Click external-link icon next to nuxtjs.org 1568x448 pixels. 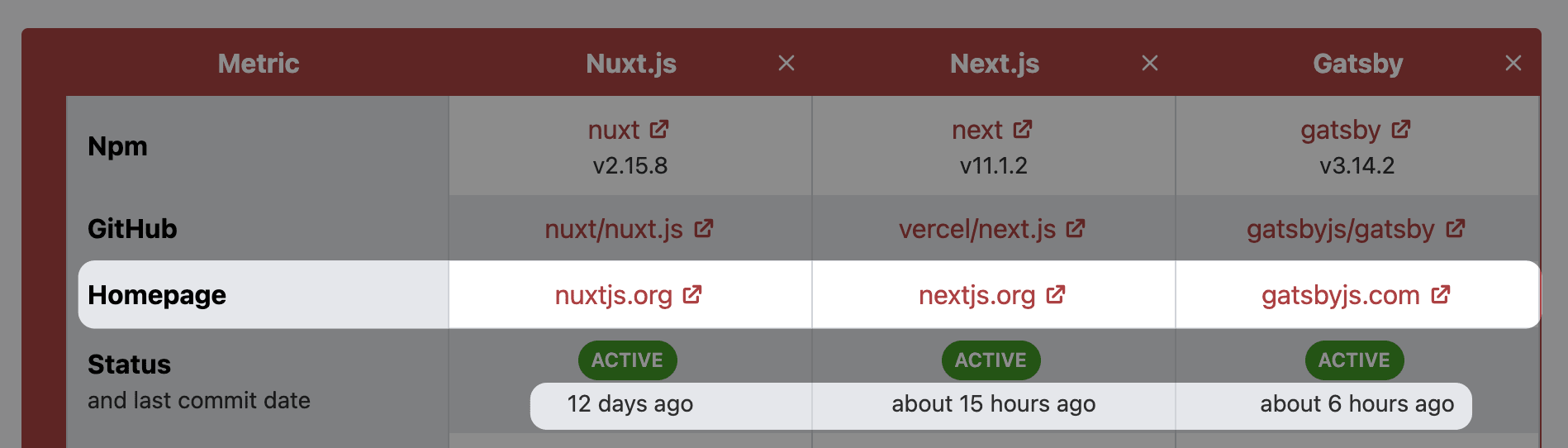coord(692,294)
